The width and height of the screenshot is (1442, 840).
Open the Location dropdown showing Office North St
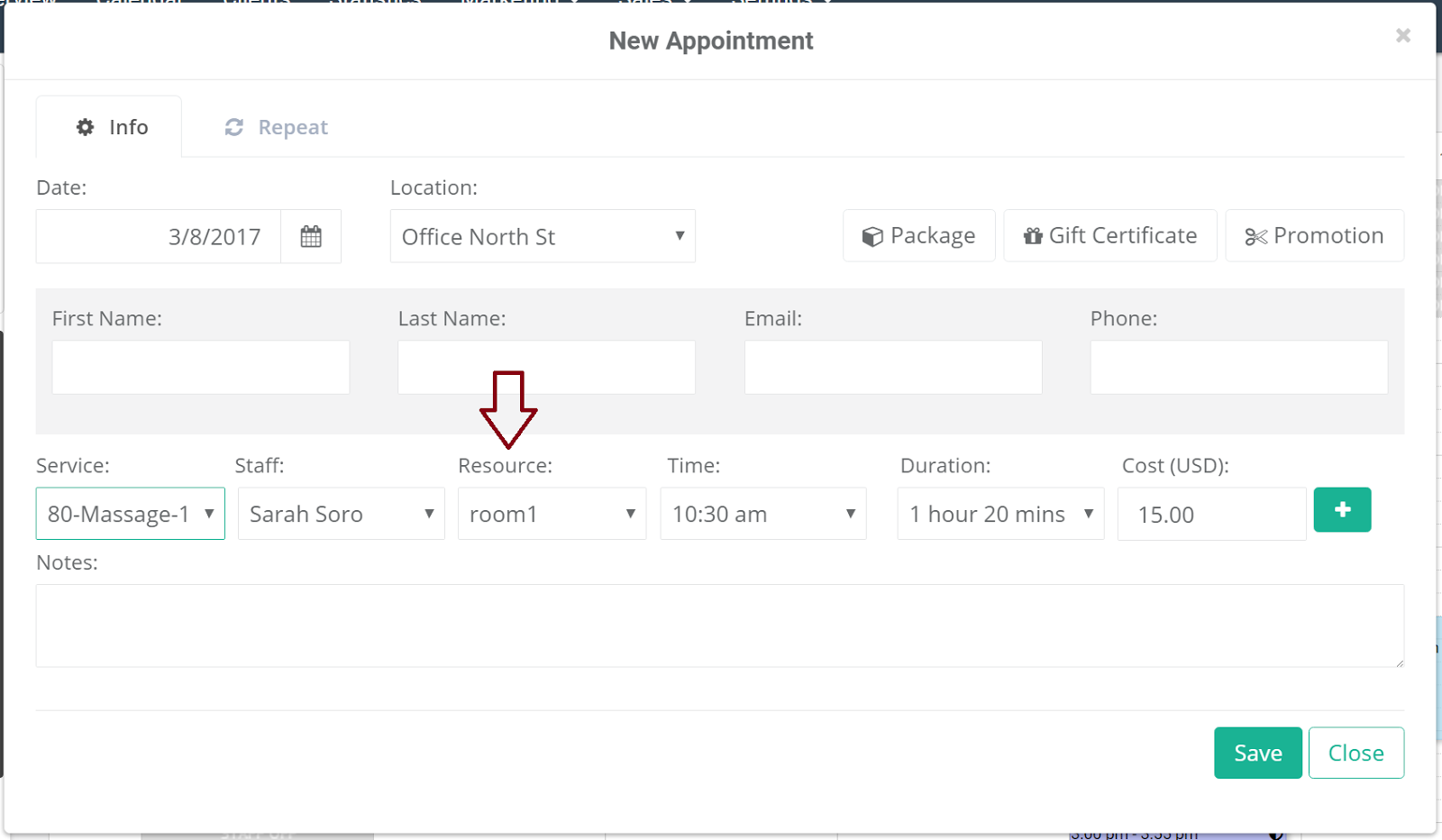click(x=542, y=236)
